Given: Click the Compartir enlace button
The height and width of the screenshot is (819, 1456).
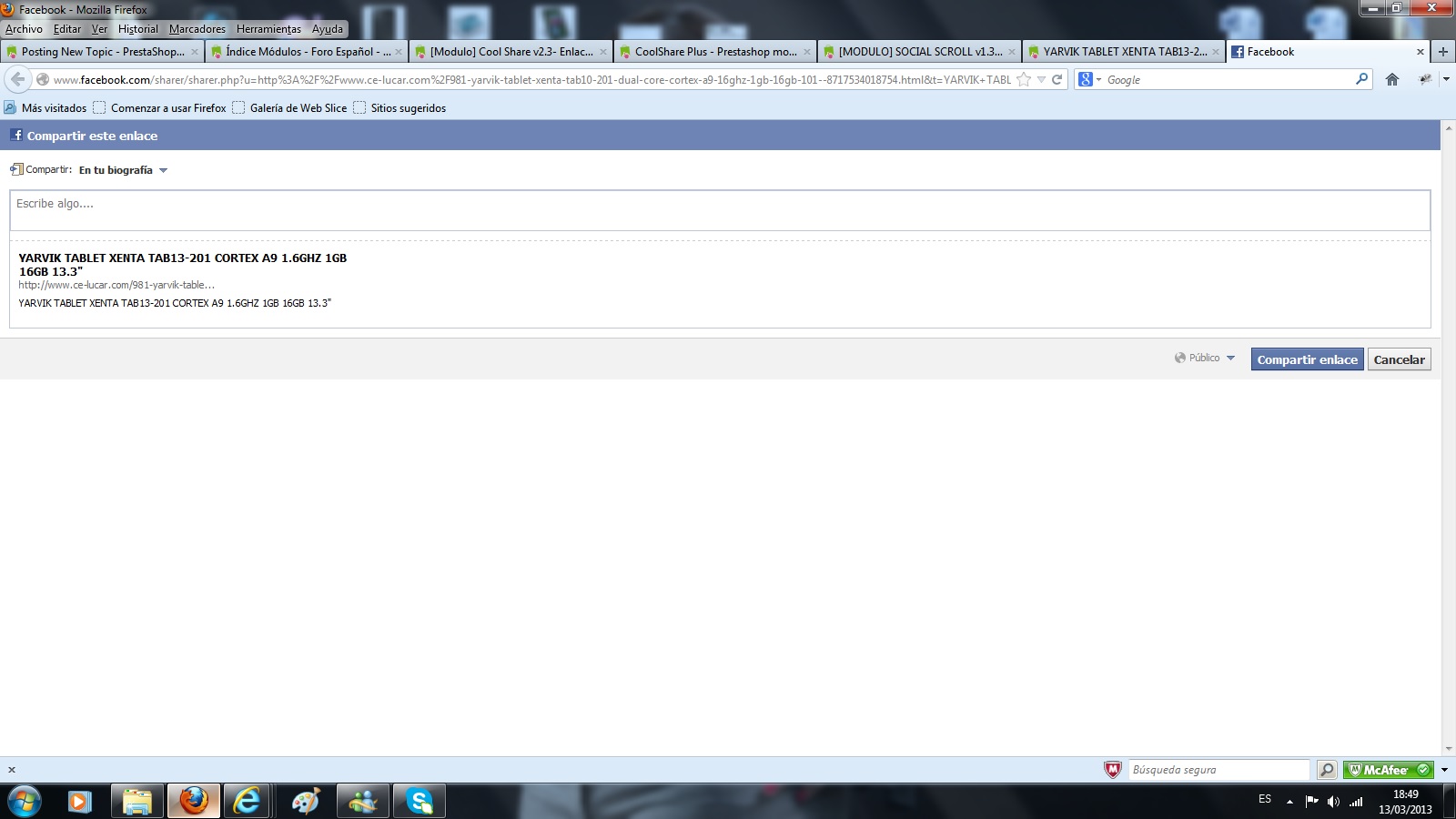Looking at the screenshot, I should click(x=1307, y=359).
